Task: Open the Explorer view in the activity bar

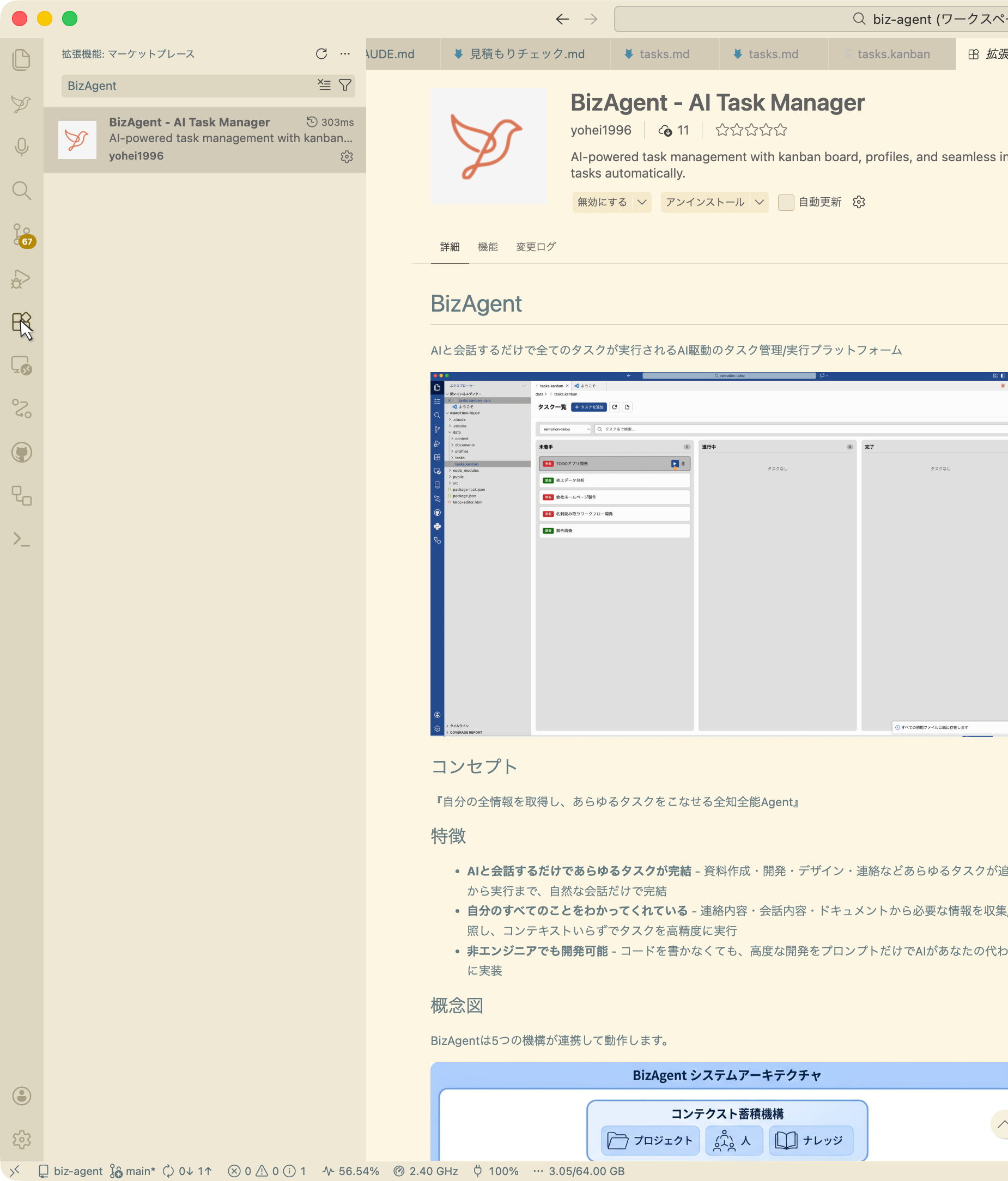Action: [x=22, y=60]
